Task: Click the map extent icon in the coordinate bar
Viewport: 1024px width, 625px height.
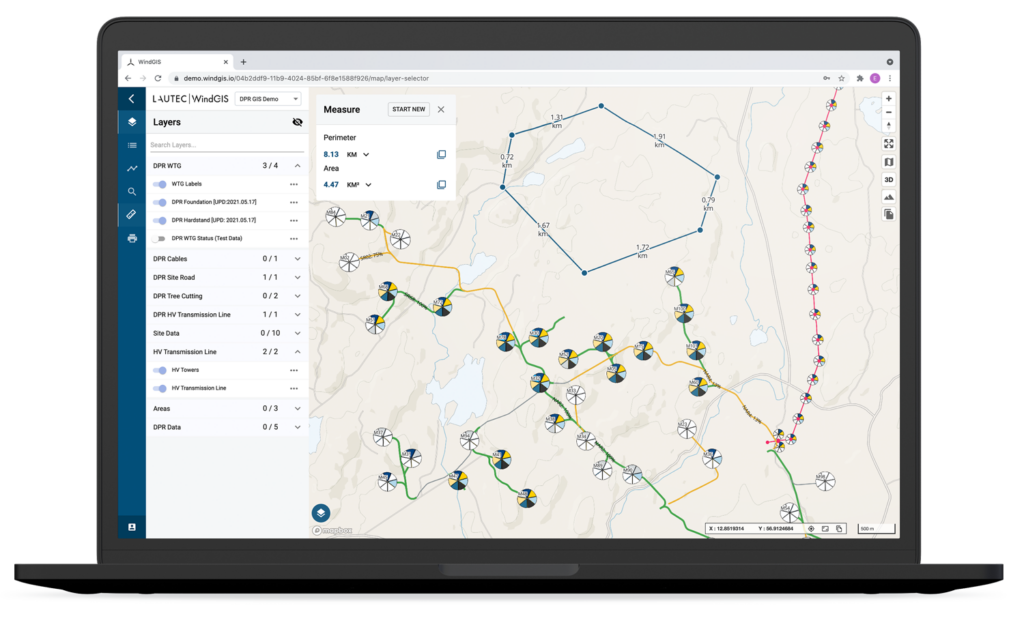Action: click(825, 528)
